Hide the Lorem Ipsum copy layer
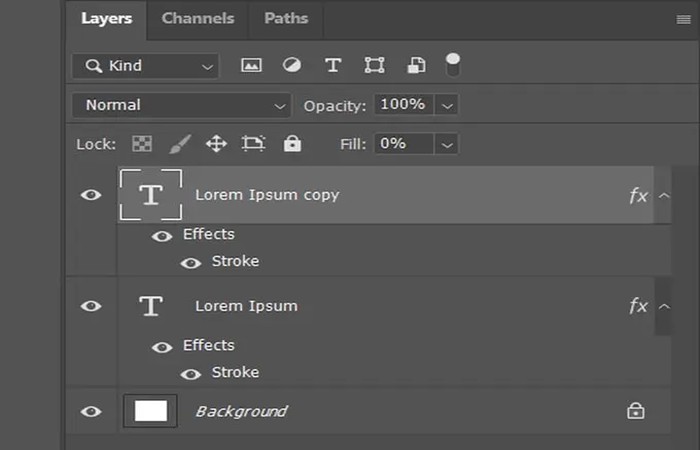 click(91, 195)
